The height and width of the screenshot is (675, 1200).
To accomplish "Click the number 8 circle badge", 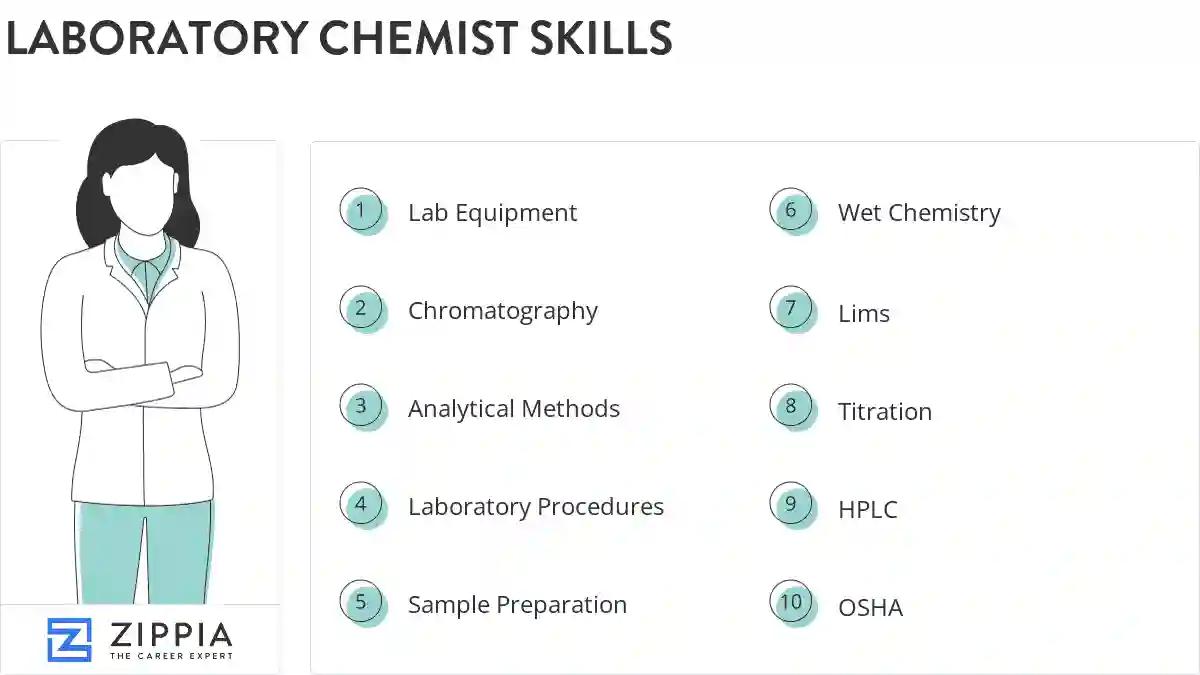I will (791, 406).
